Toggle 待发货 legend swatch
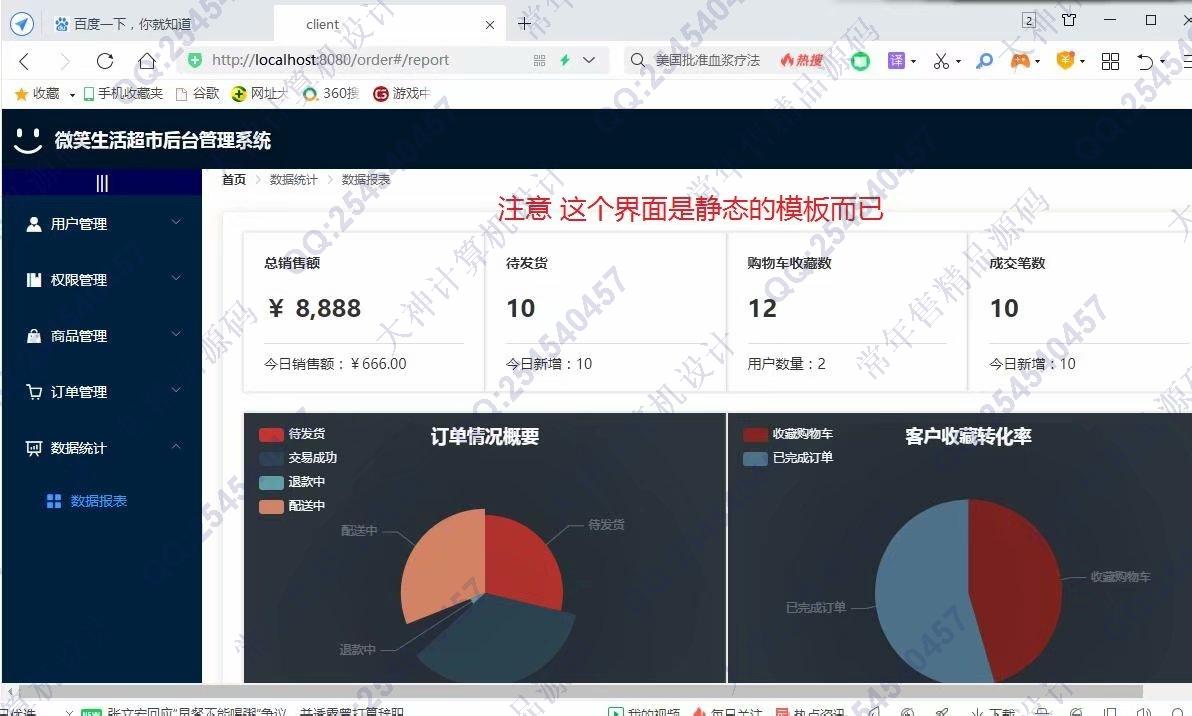Image resolution: width=1192 pixels, height=716 pixels. (271, 434)
